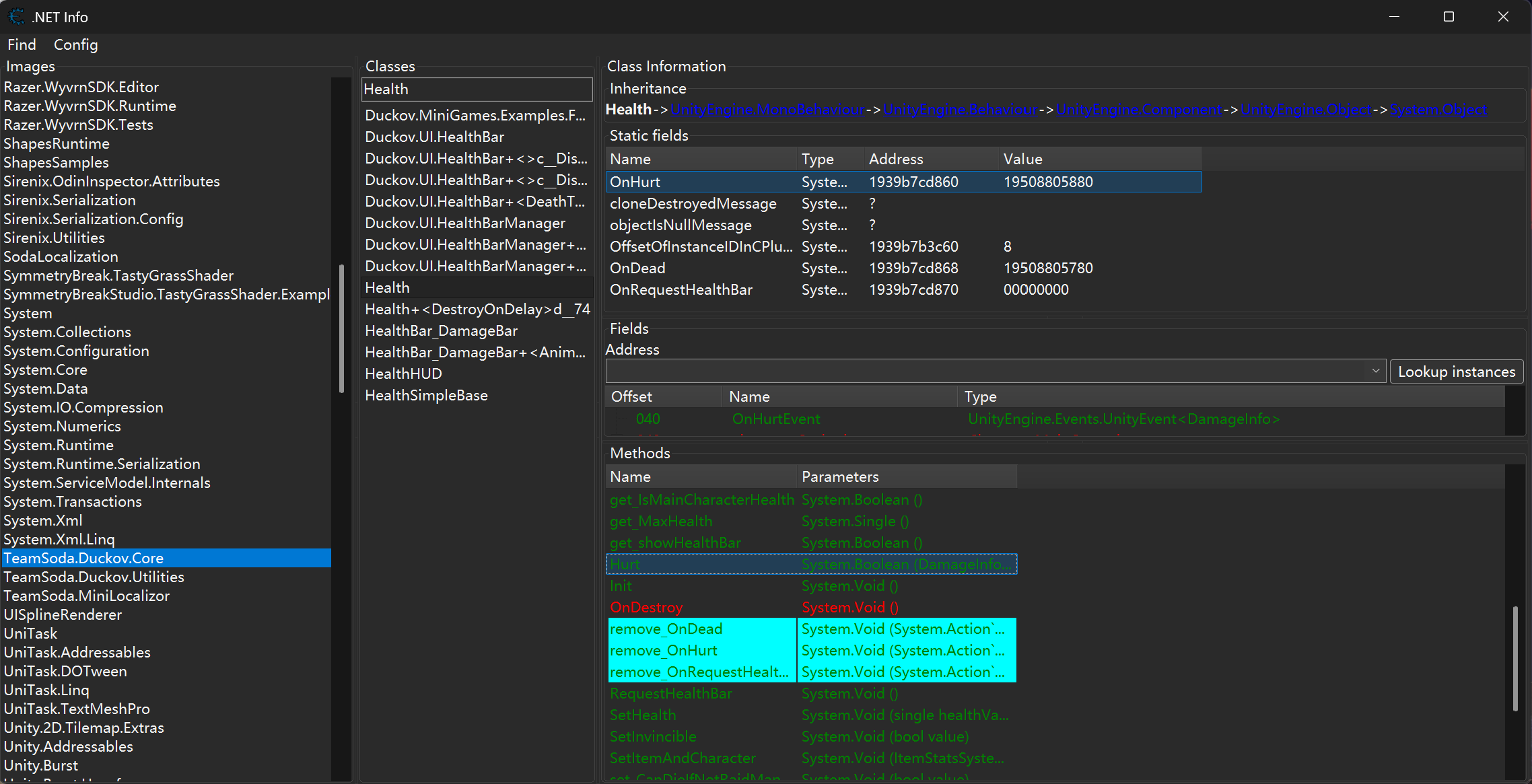Select HealthSimpleBase in the Classes list
Screen dimensions: 1532x784
(426, 395)
